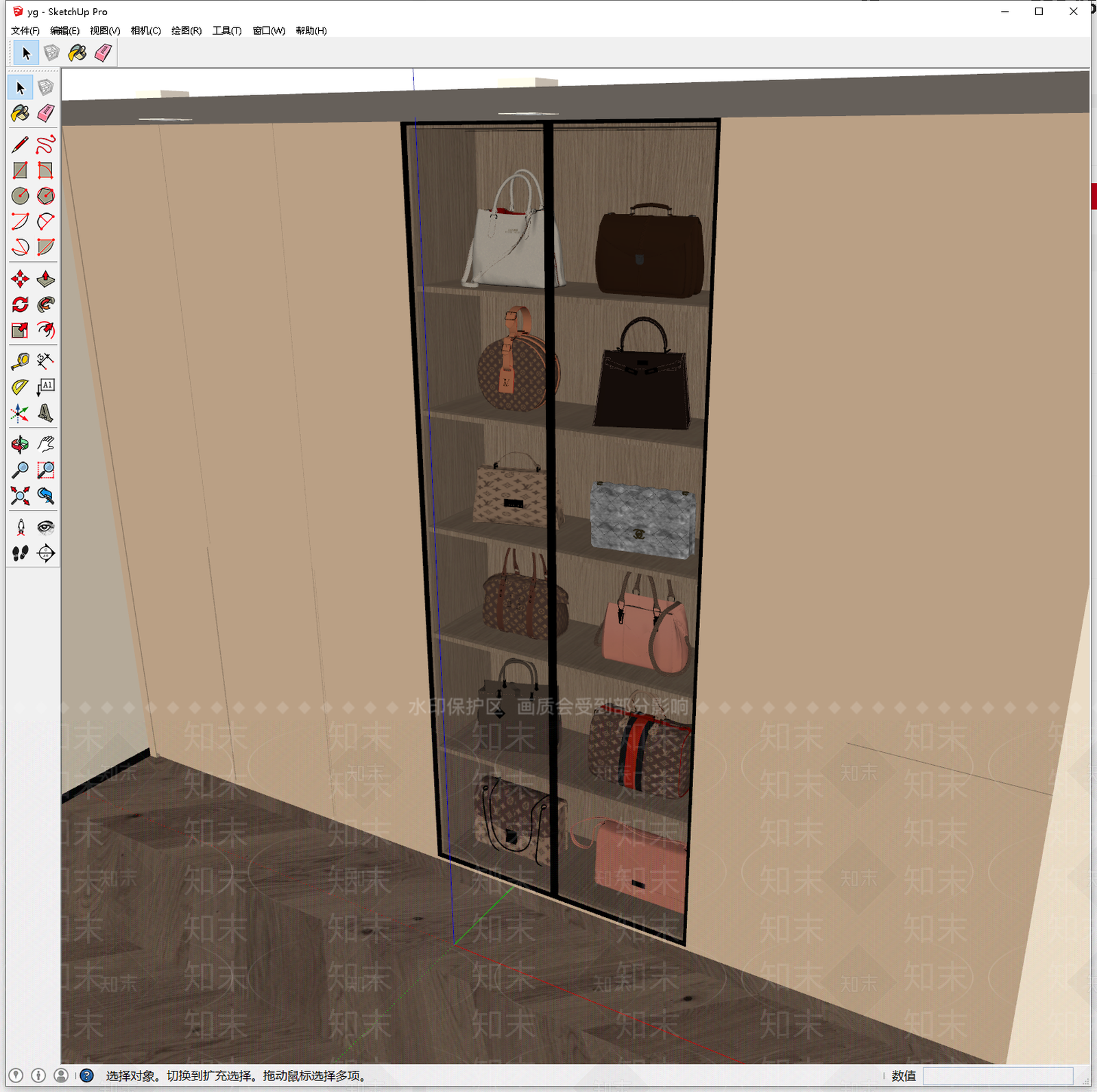Open the 视图(V) menu

click(x=105, y=31)
